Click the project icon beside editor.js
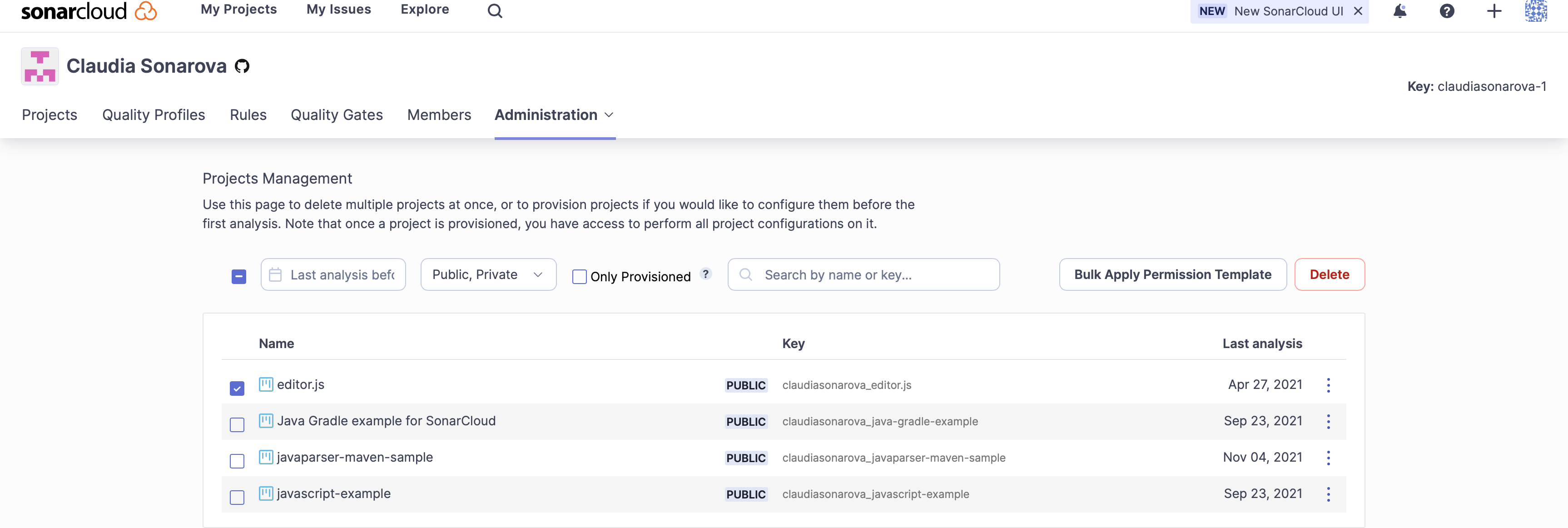The width and height of the screenshot is (1568, 528). pos(266,384)
